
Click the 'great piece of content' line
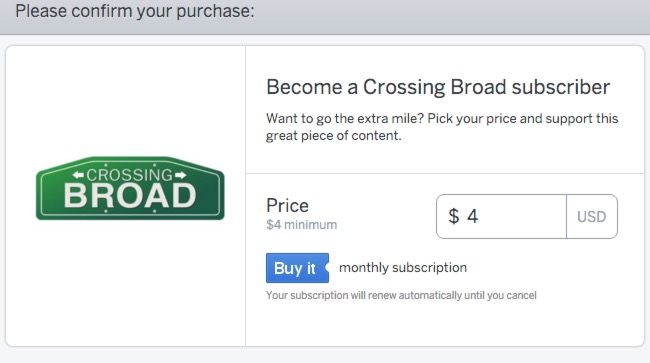tap(334, 136)
